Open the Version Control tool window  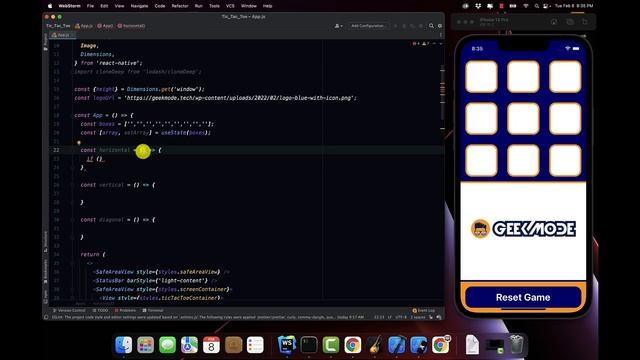point(69,311)
